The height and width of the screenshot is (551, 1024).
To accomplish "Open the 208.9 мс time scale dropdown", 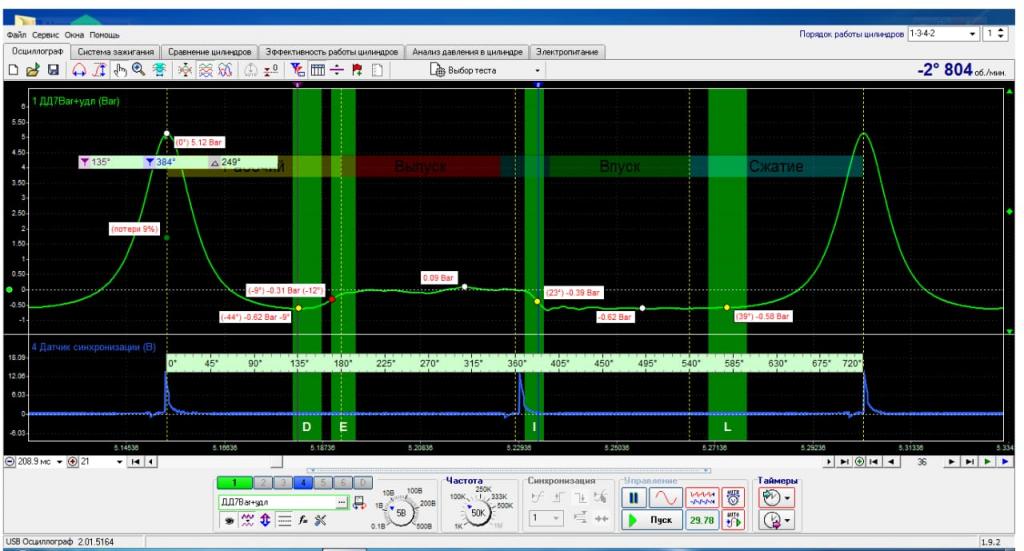I will [59, 462].
